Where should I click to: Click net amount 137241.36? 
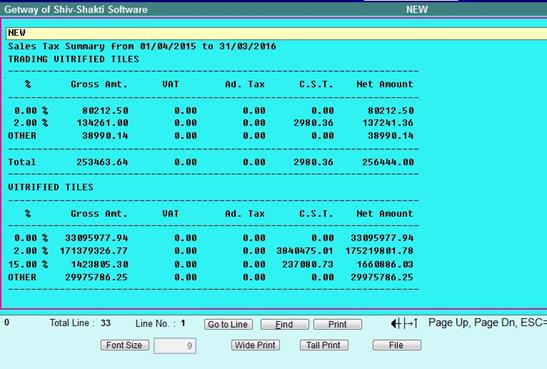tap(388, 123)
